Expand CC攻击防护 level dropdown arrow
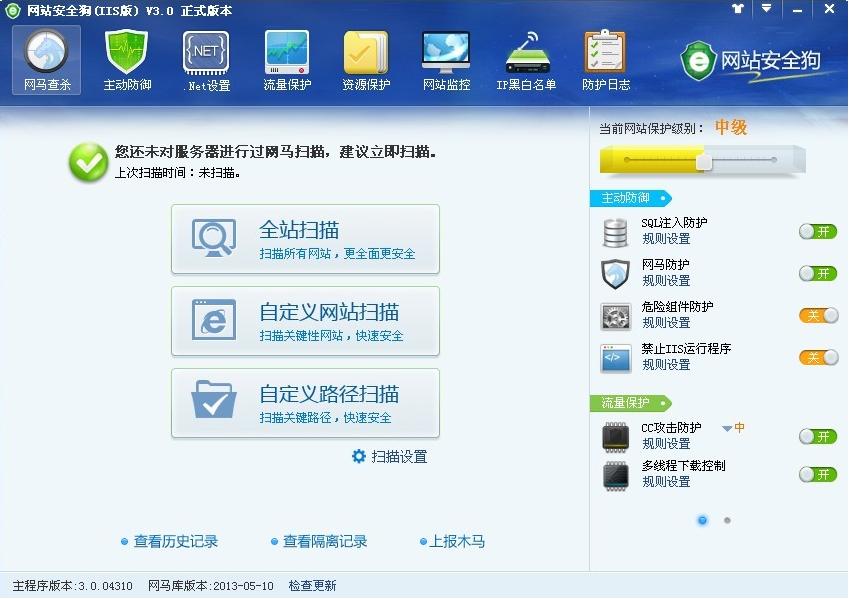Screen dimensions: 849x599 (727, 429)
